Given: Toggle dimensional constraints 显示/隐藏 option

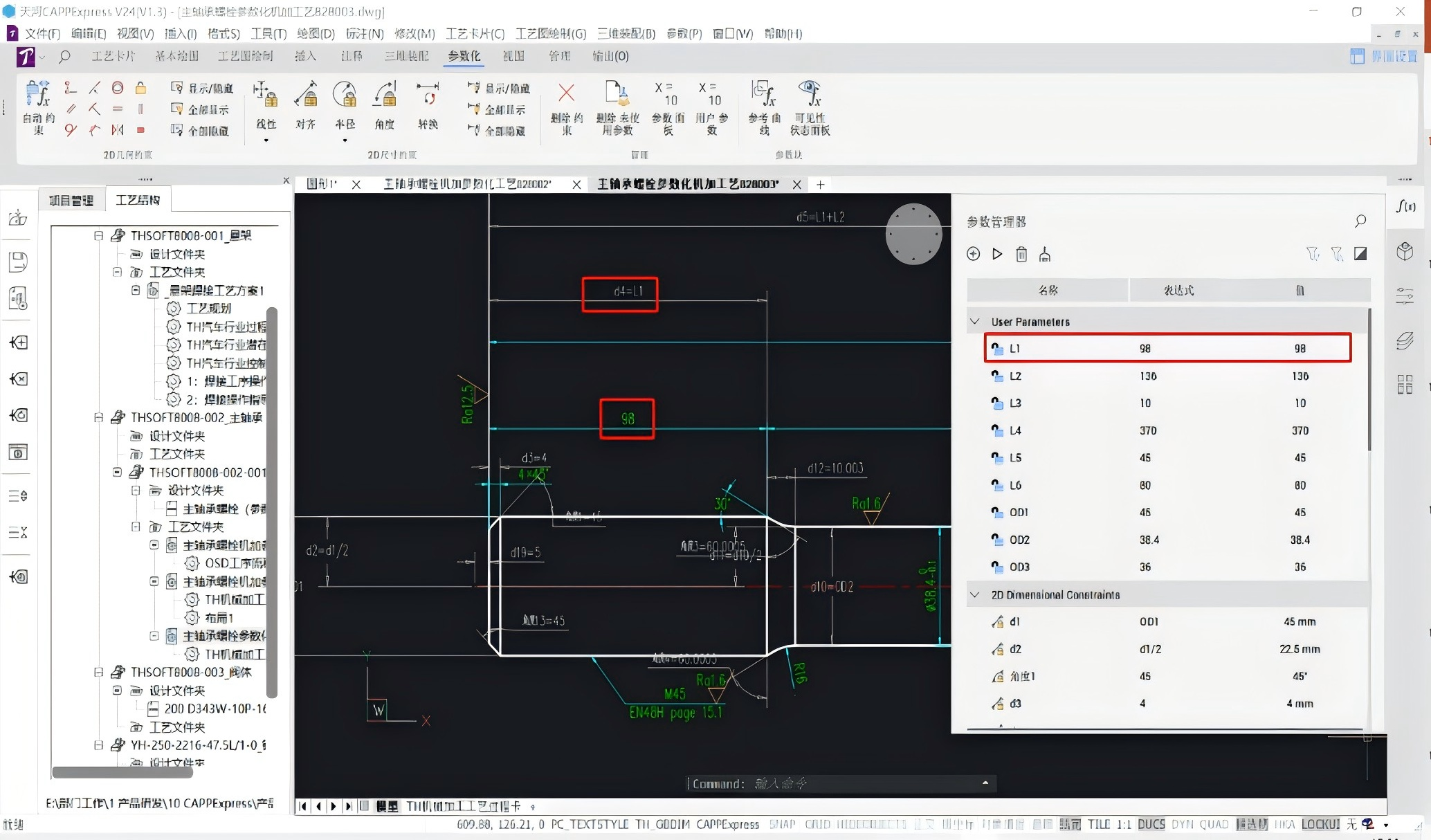Looking at the screenshot, I should tap(498, 88).
